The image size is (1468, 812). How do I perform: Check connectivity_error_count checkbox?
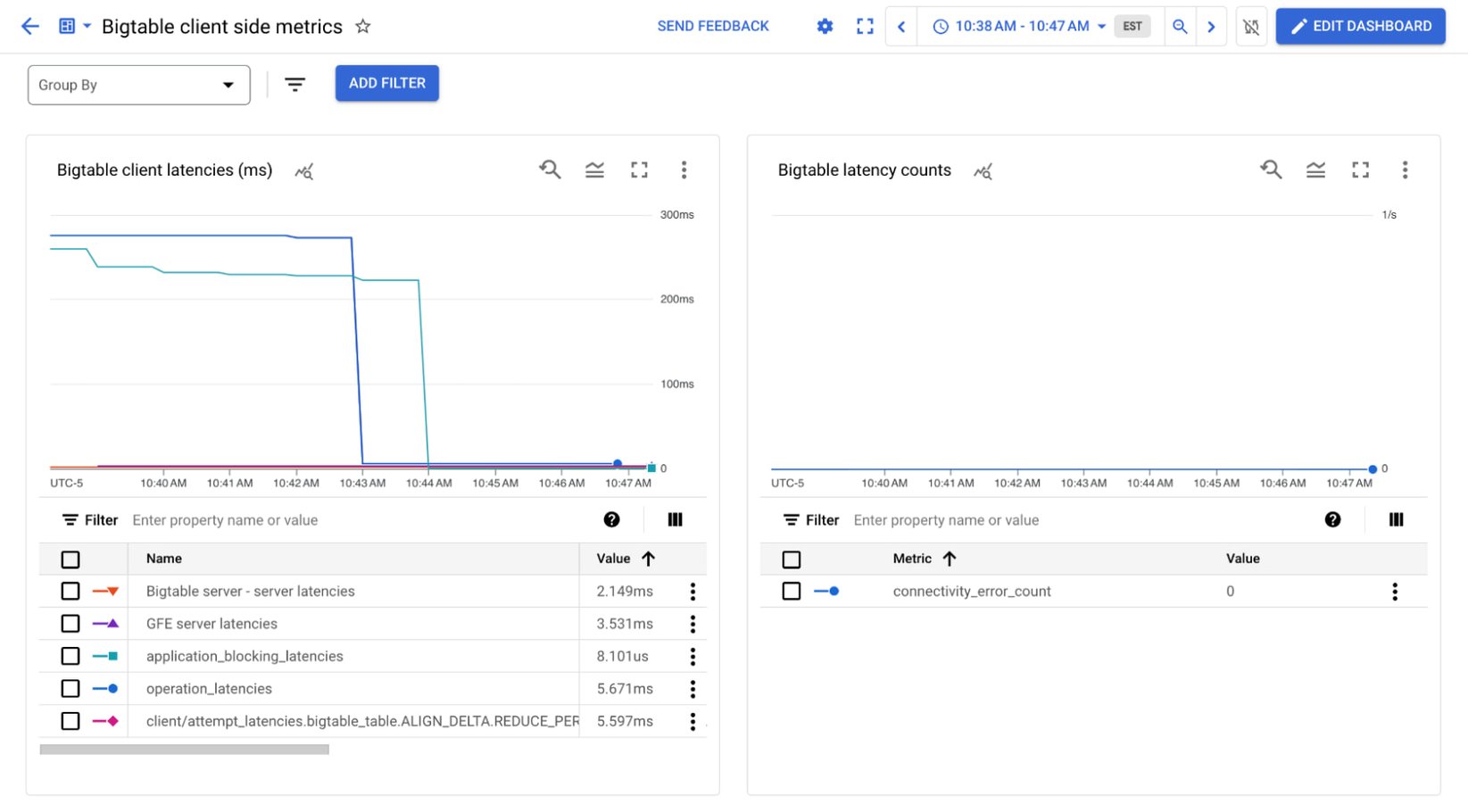(792, 591)
